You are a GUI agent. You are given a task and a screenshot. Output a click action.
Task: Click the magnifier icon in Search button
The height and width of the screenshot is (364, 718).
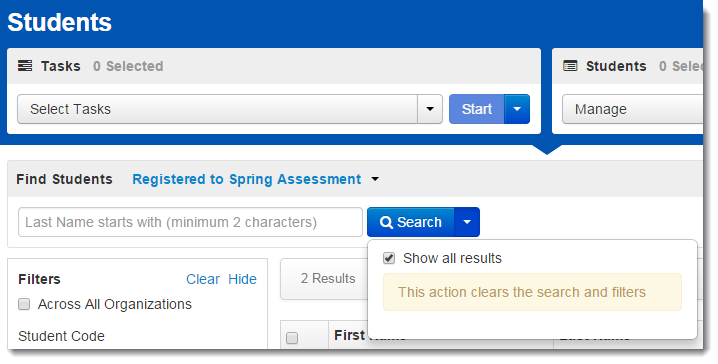[x=386, y=223]
